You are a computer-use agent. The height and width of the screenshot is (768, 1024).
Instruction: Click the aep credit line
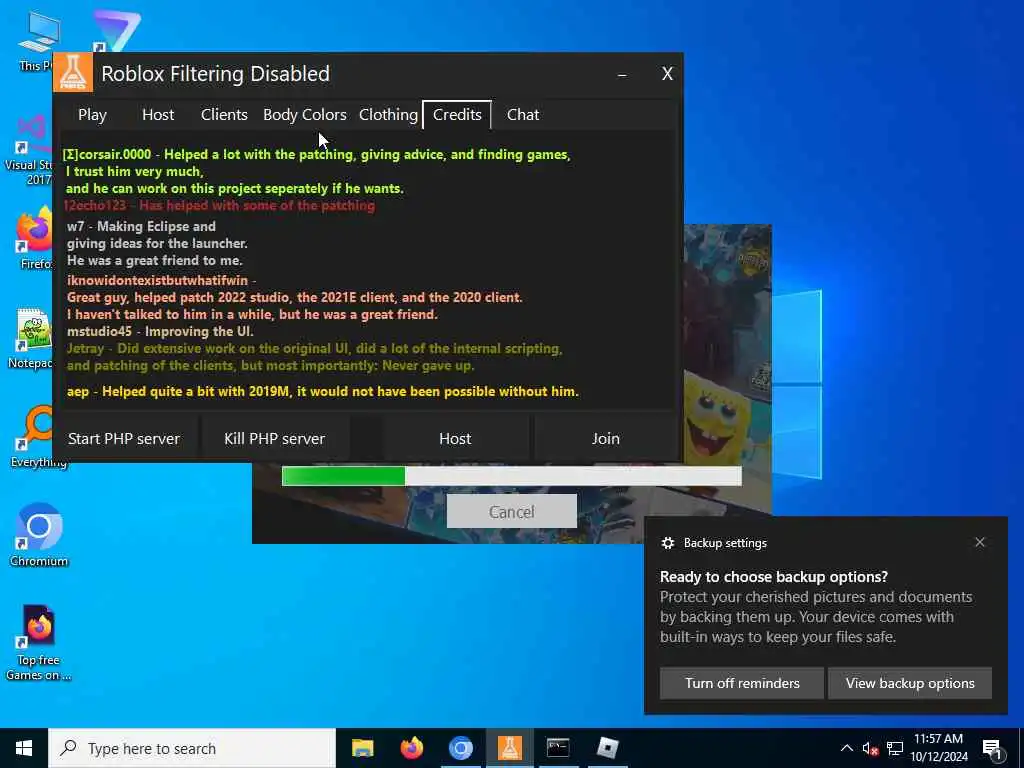click(x=323, y=391)
